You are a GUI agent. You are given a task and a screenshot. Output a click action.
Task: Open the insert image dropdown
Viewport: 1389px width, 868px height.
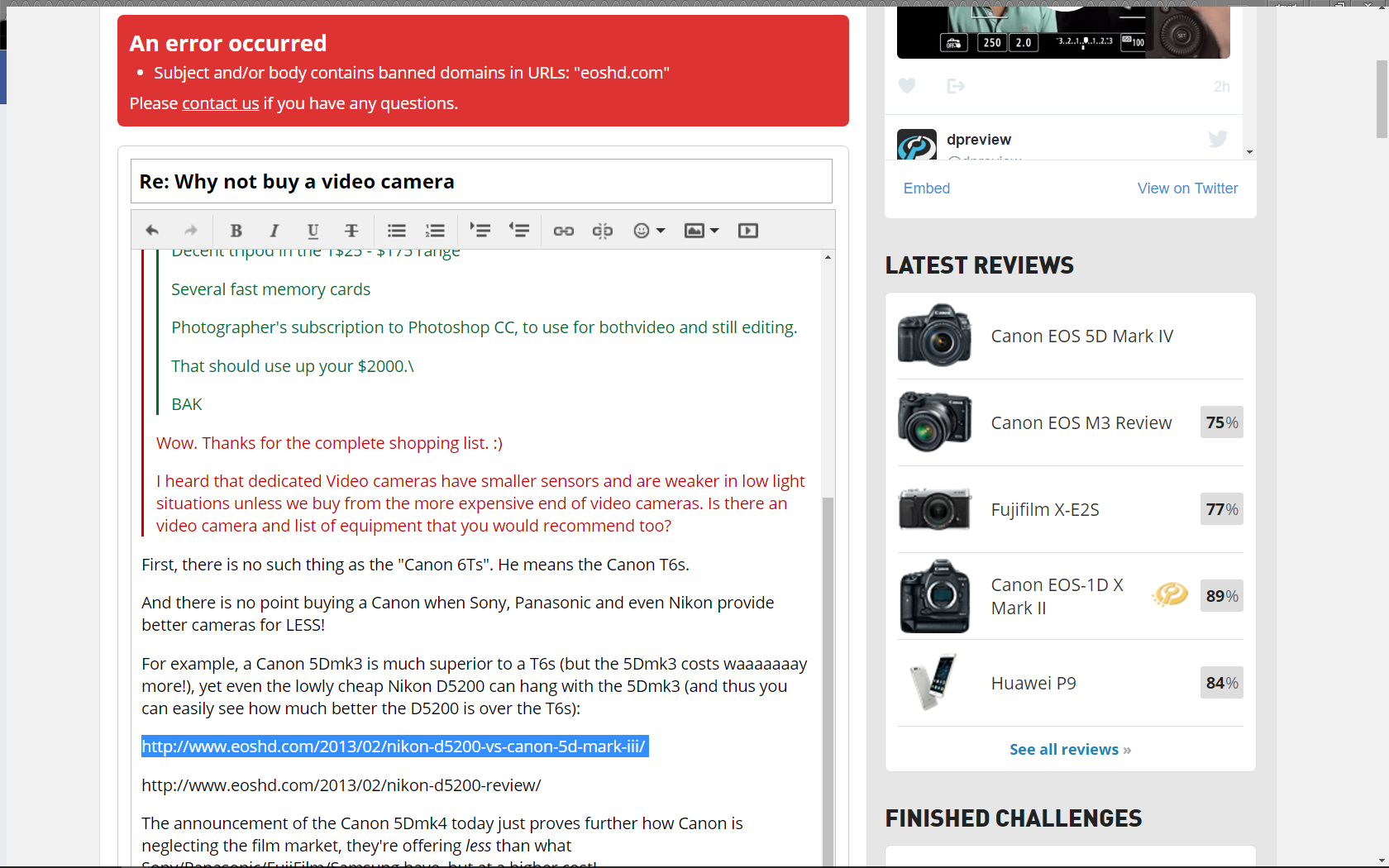click(702, 231)
